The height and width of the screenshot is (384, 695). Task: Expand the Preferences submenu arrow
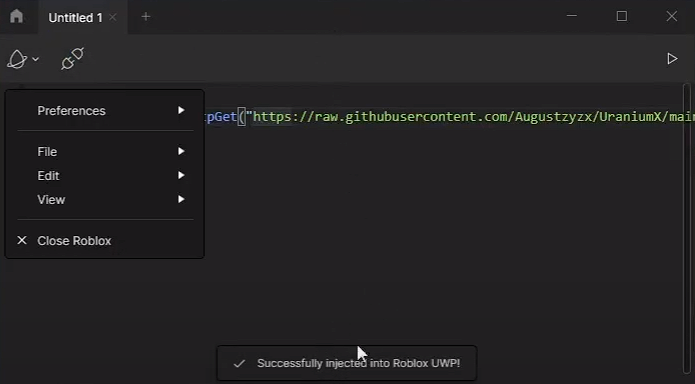click(181, 110)
